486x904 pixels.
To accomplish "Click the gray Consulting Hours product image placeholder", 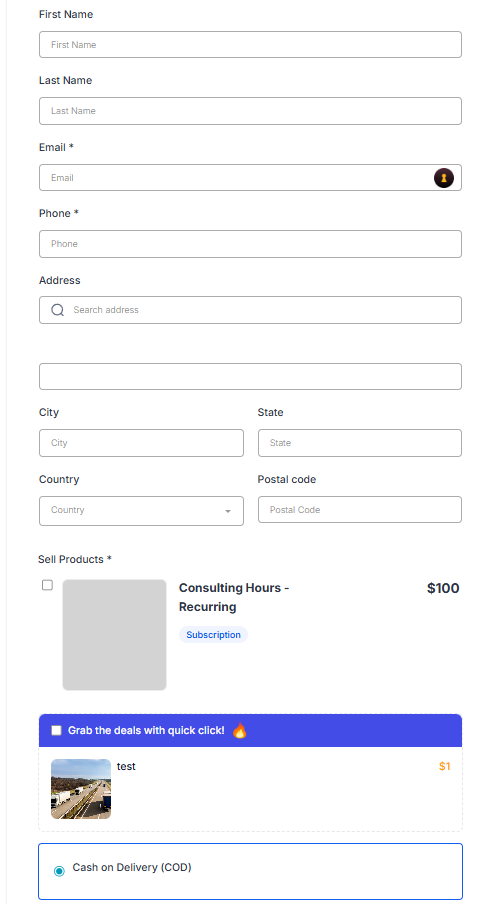I will click(x=114, y=635).
